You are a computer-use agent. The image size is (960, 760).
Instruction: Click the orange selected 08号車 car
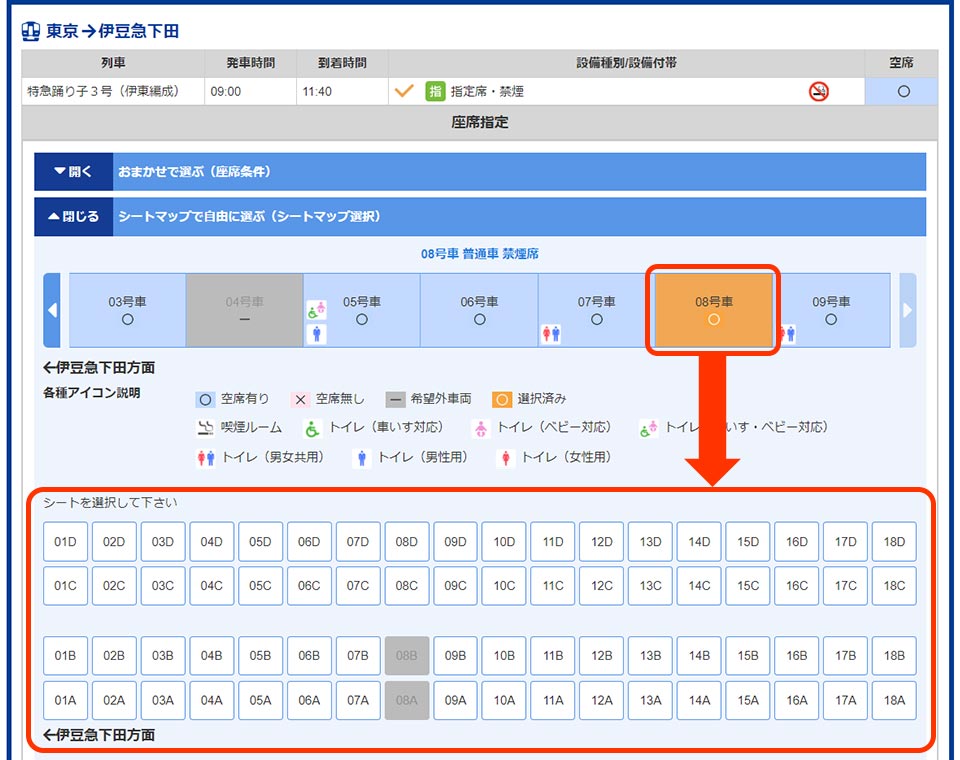coord(713,310)
